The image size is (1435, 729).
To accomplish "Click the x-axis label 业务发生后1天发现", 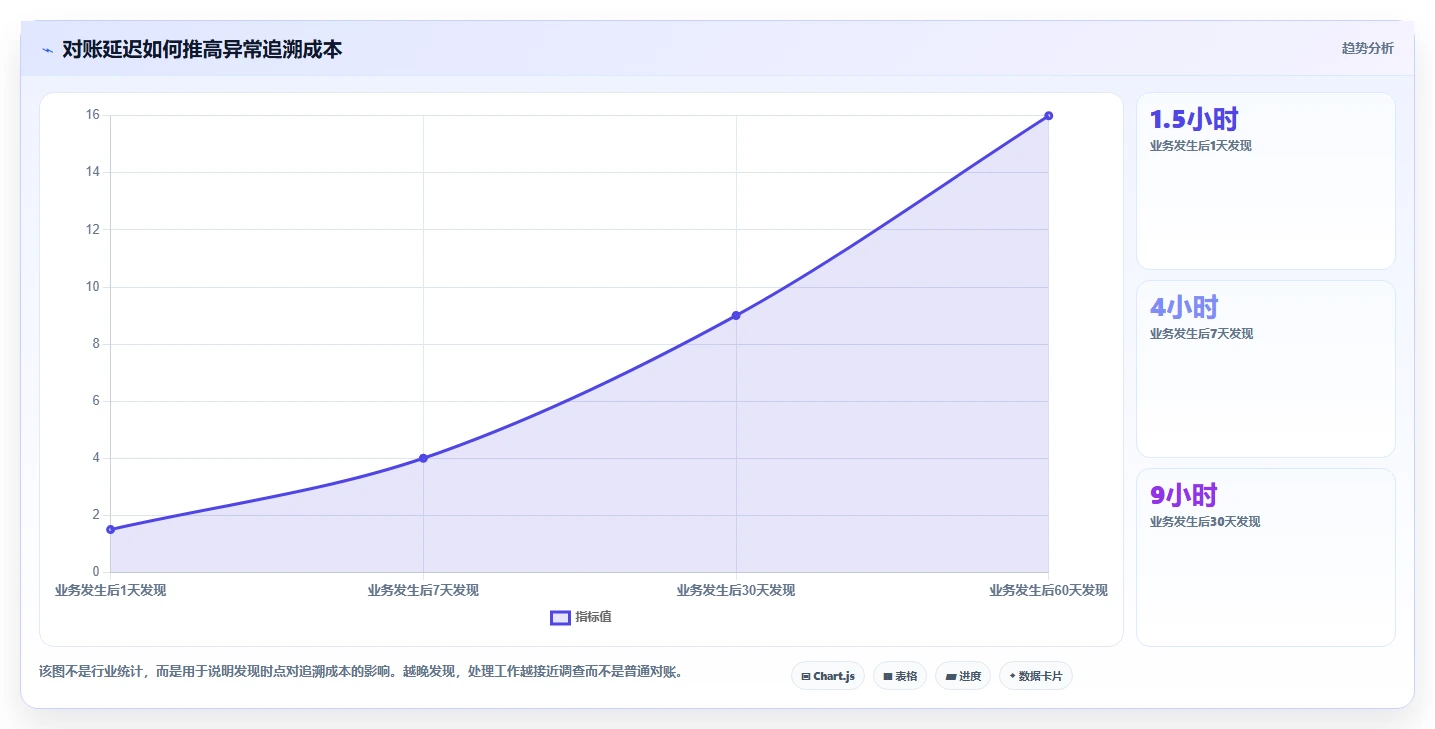I will point(110,590).
